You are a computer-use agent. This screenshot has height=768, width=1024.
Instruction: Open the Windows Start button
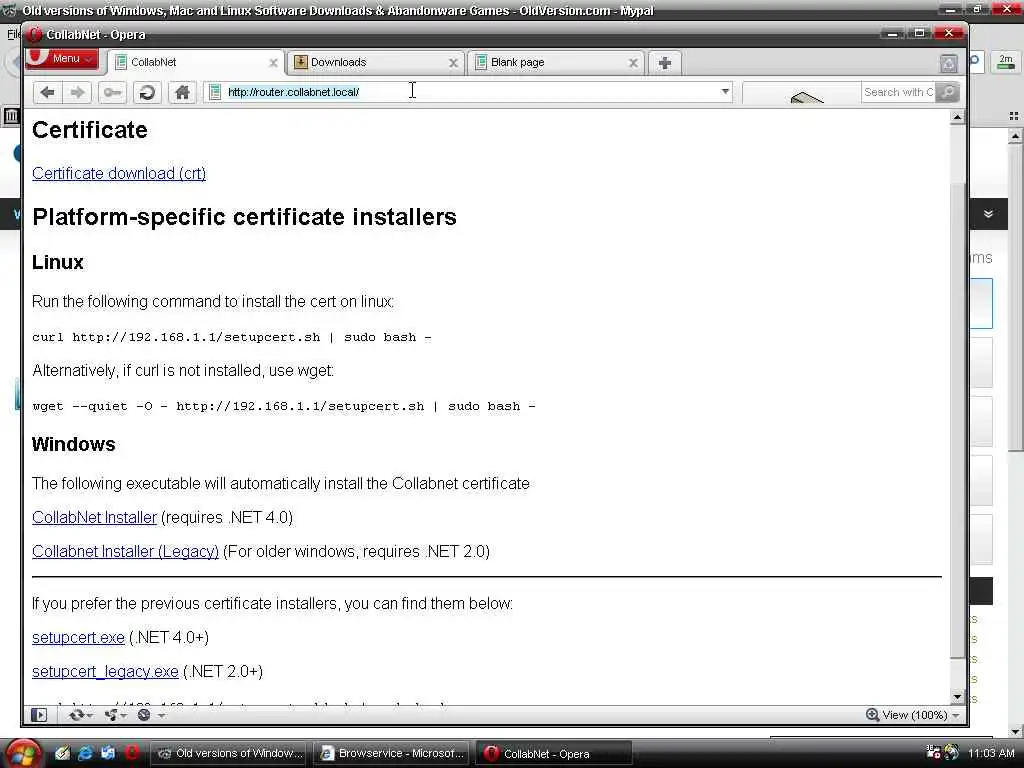(23, 754)
